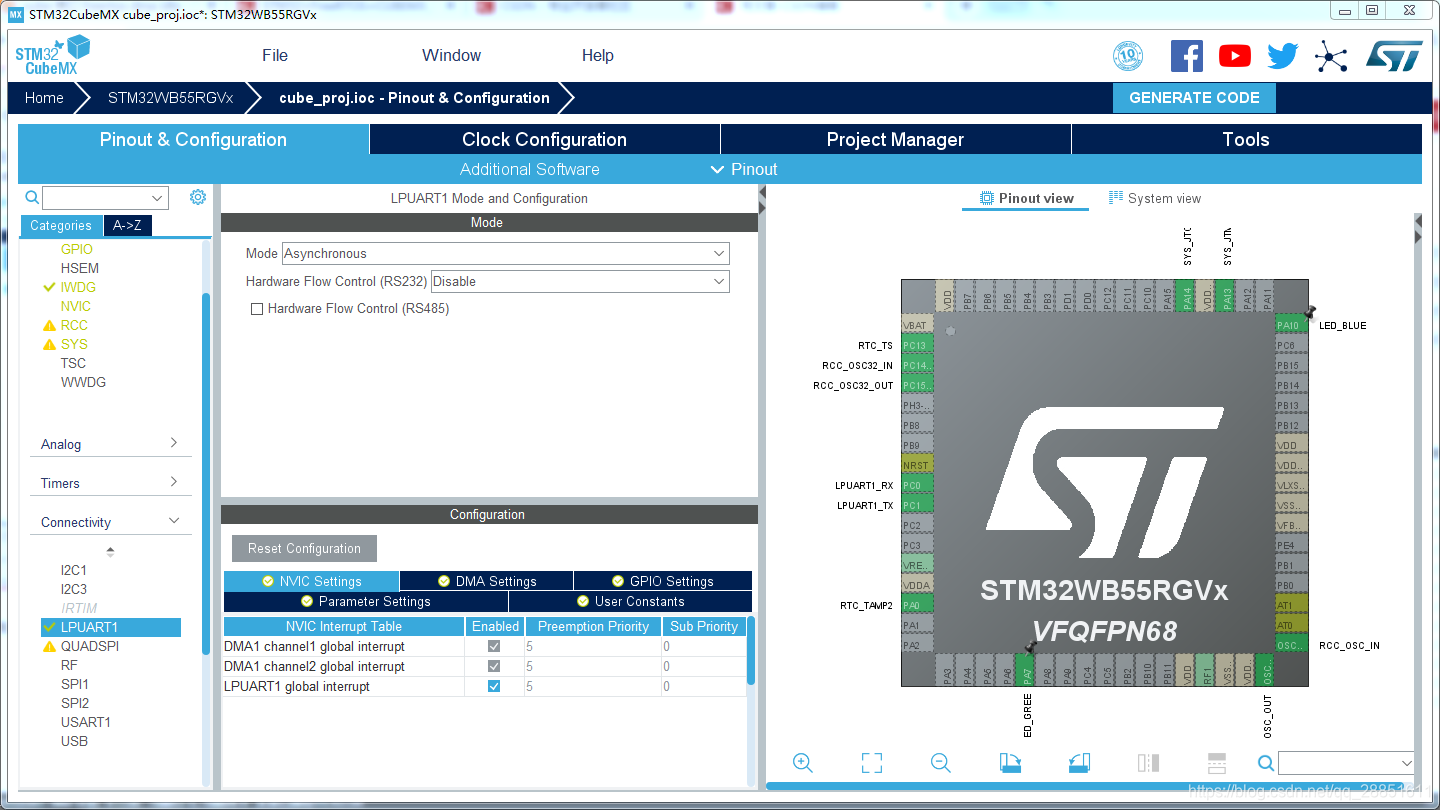
Task: Select IWDG in categories list
Action: click(x=78, y=287)
